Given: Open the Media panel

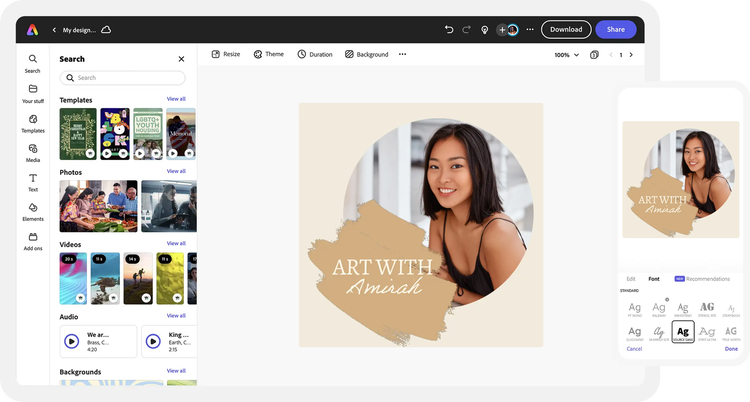Looking at the screenshot, I should [x=33, y=153].
